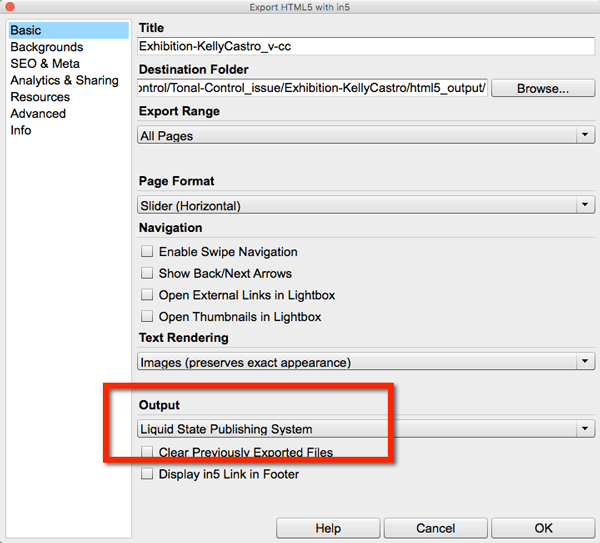Click the Help button

coord(328,528)
